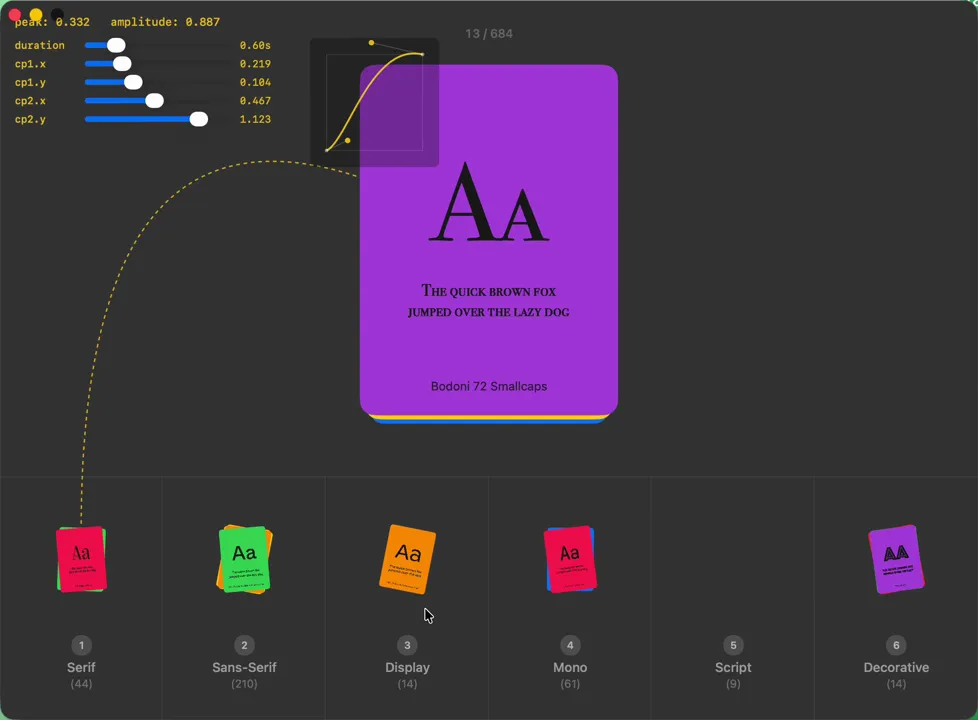Click the Sans-Serif green card stack
The width and height of the screenshot is (978, 720).
[244, 559]
